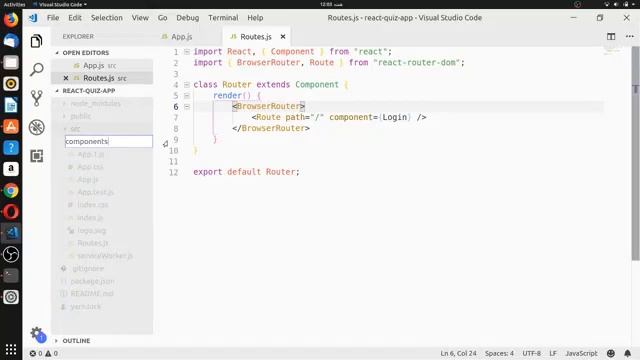
Task: Click the warnings count status icon
Action: point(51,353)
